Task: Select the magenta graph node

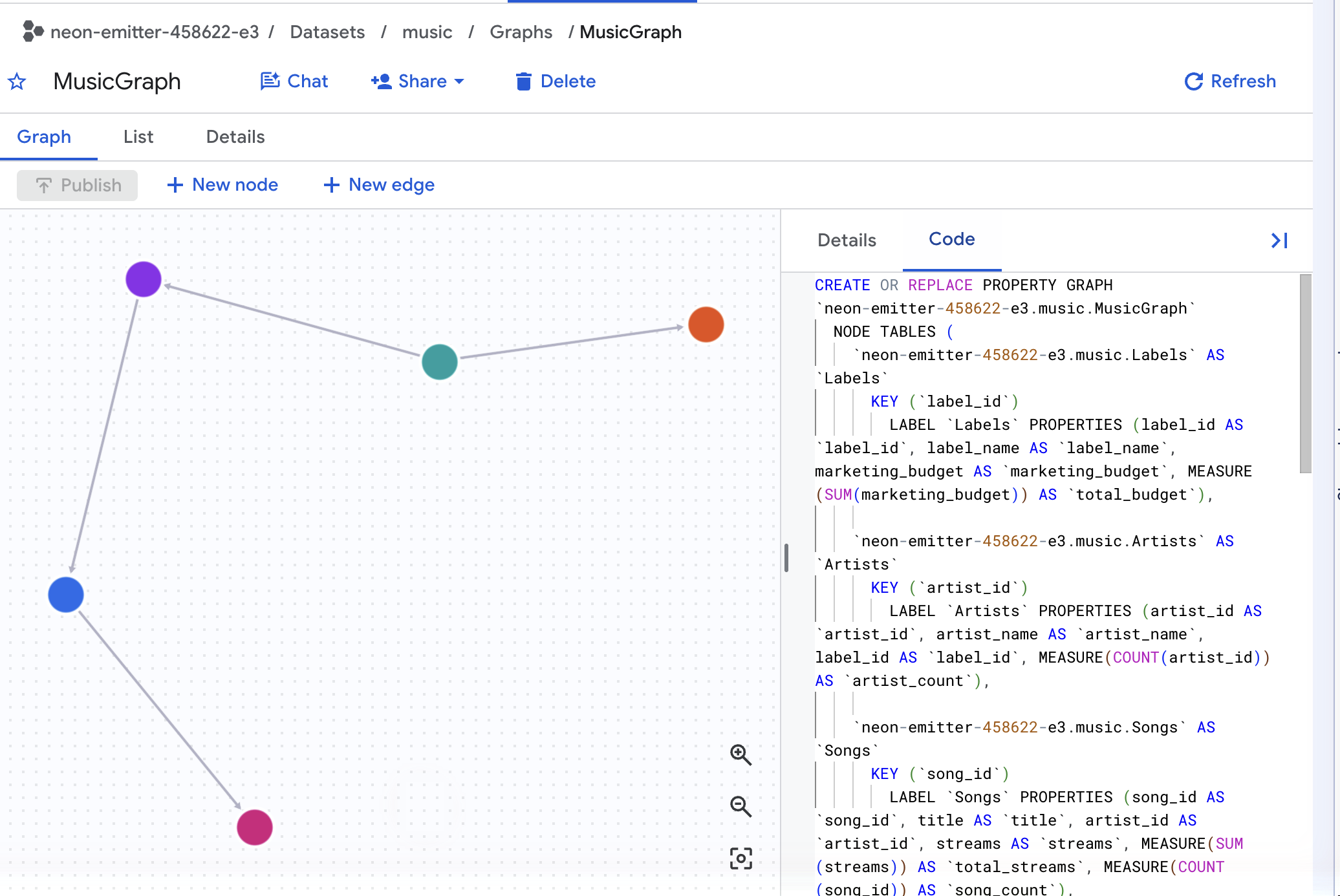Action: (x=255, y=827)
